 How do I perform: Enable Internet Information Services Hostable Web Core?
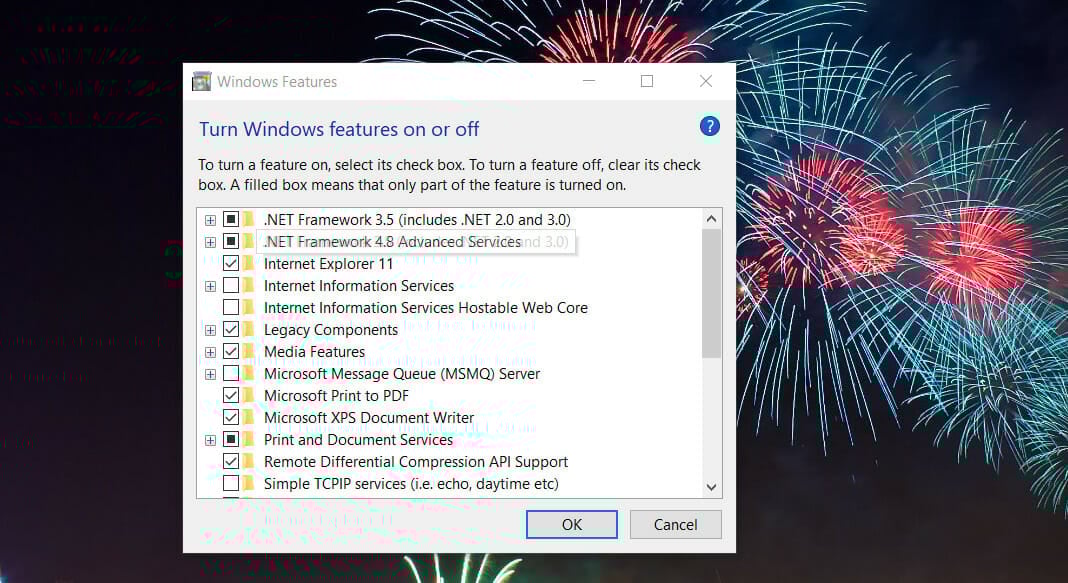pyautogui.click(x=231, y=307)
